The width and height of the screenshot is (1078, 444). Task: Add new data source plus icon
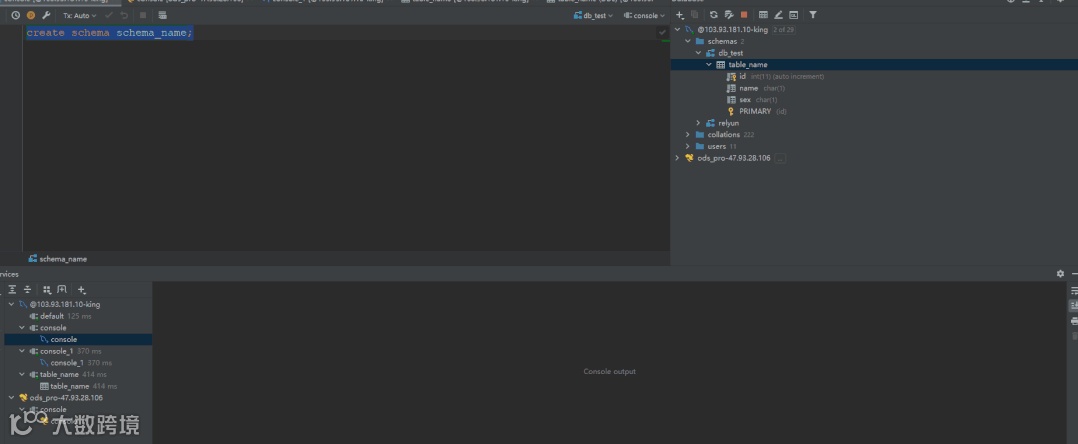pyautogui.click(x=680, y=14)
